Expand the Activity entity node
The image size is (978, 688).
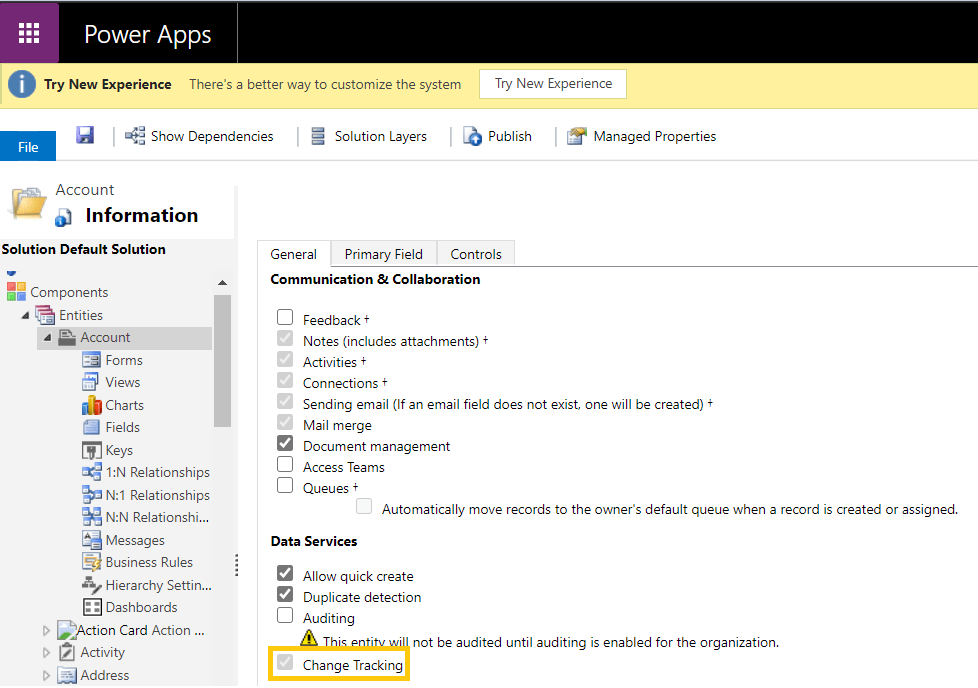point(46,653)
